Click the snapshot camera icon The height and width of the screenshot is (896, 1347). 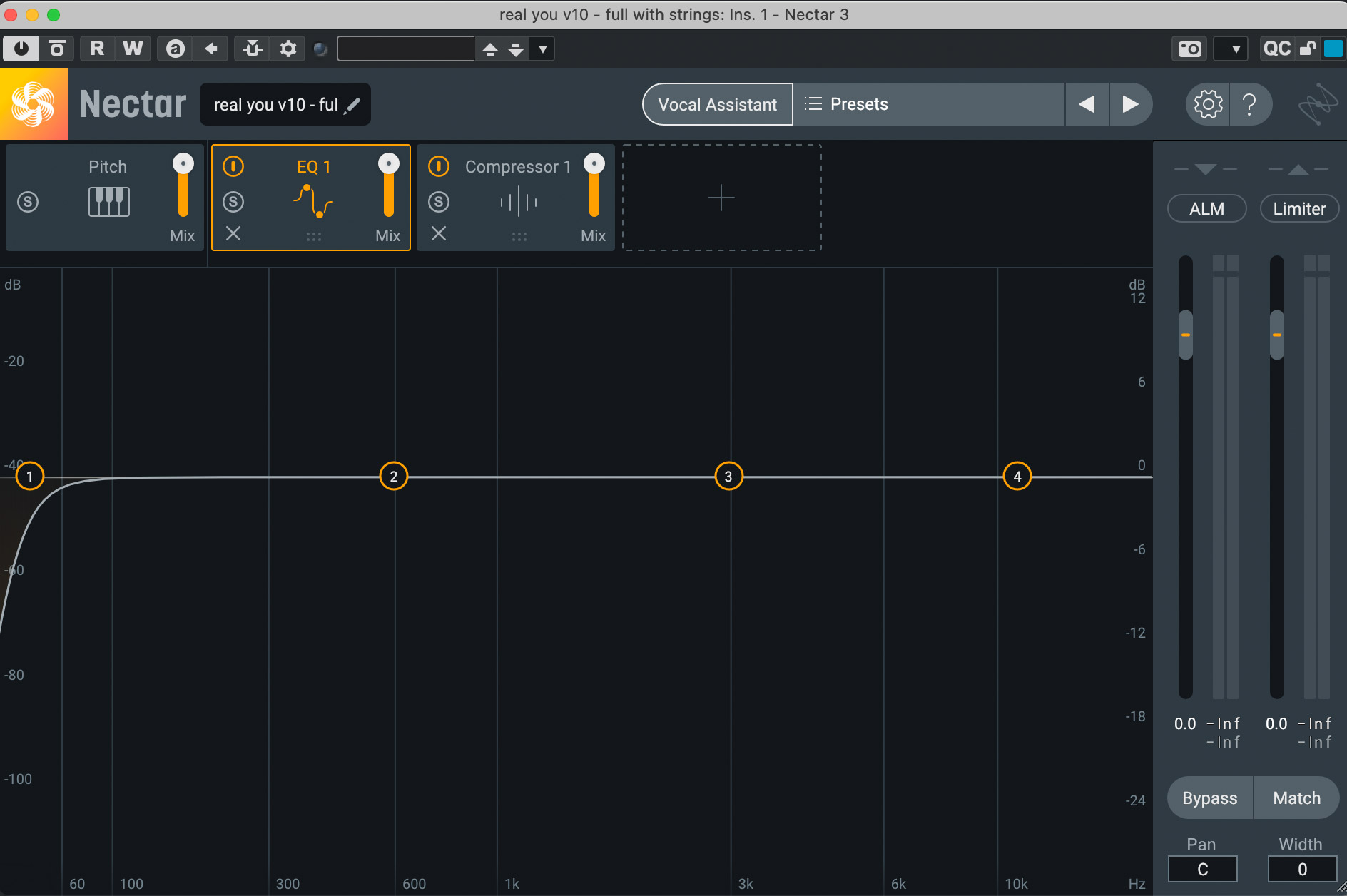[1189, 49]
